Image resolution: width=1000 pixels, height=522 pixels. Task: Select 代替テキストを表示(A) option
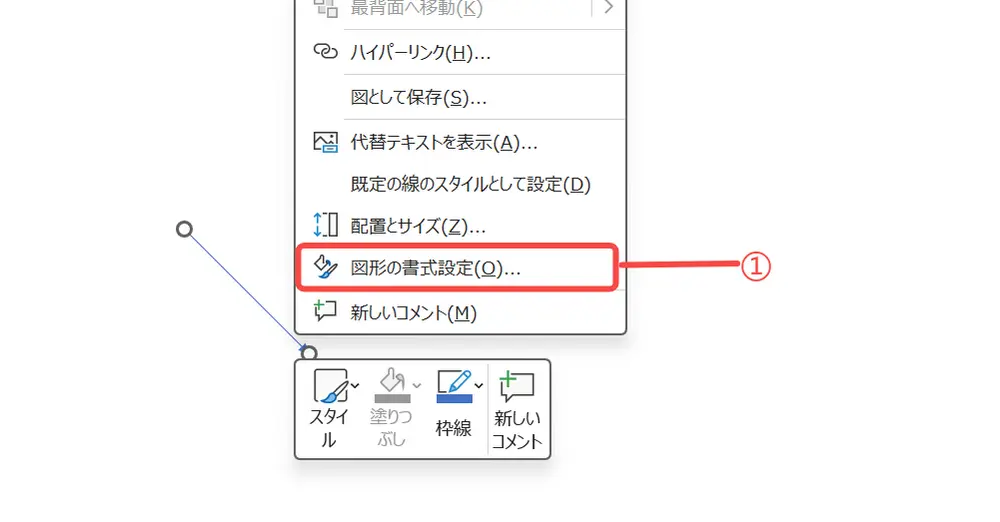point(460,142)
